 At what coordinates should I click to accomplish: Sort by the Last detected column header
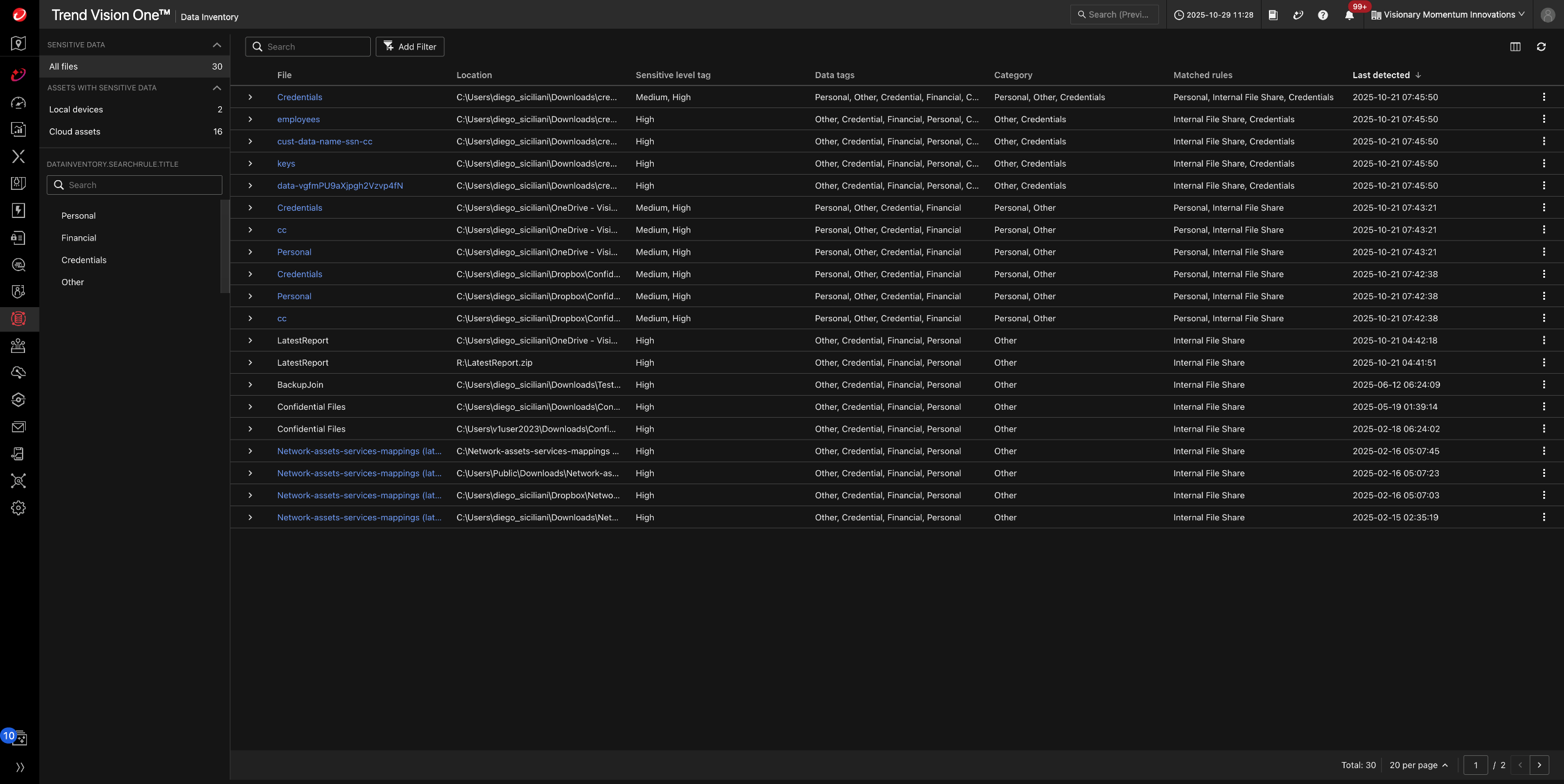coord(1381,75)
